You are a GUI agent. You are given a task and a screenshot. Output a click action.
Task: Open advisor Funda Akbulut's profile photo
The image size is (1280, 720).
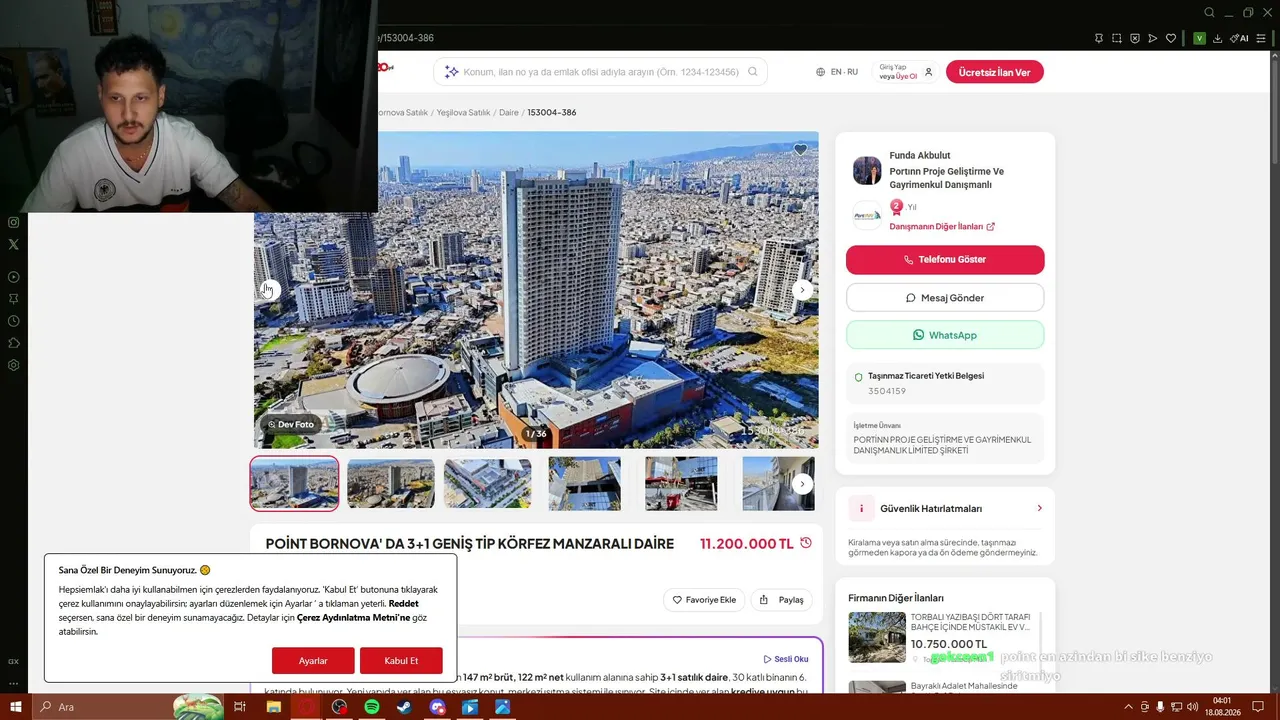[x=867, y=170]
